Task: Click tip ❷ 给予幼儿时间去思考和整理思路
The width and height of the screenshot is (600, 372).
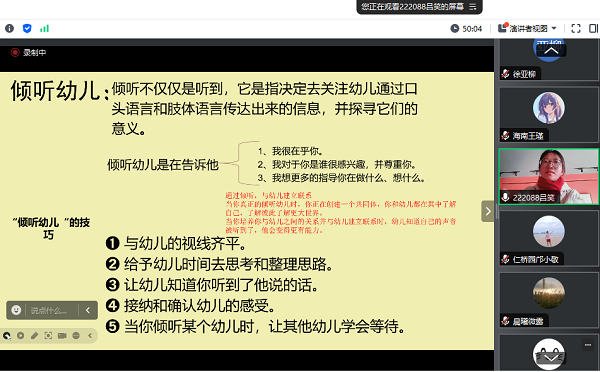Action: 219,264
